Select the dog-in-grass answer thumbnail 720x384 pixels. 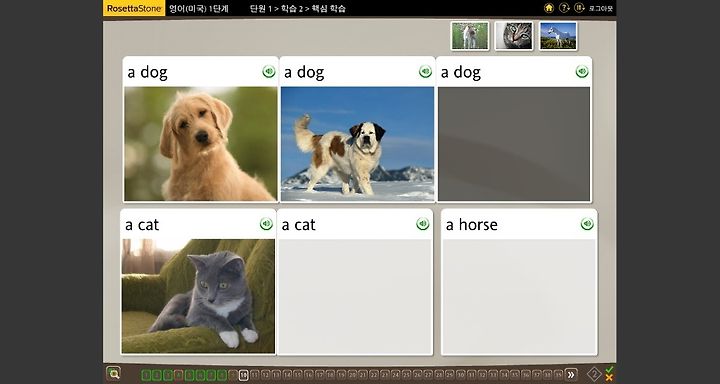[x=470, y=36]
